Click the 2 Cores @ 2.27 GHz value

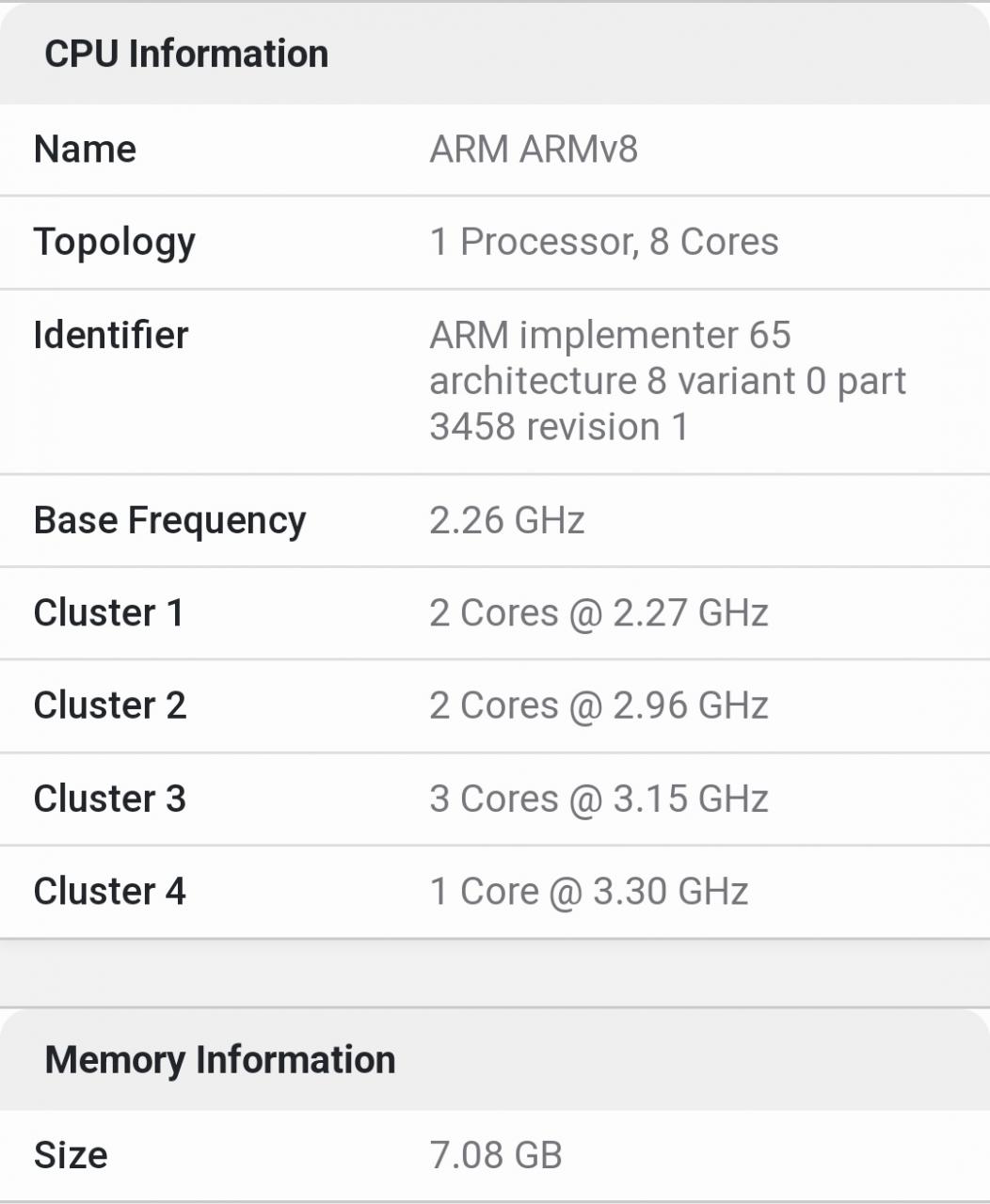(x=599, y=611)
